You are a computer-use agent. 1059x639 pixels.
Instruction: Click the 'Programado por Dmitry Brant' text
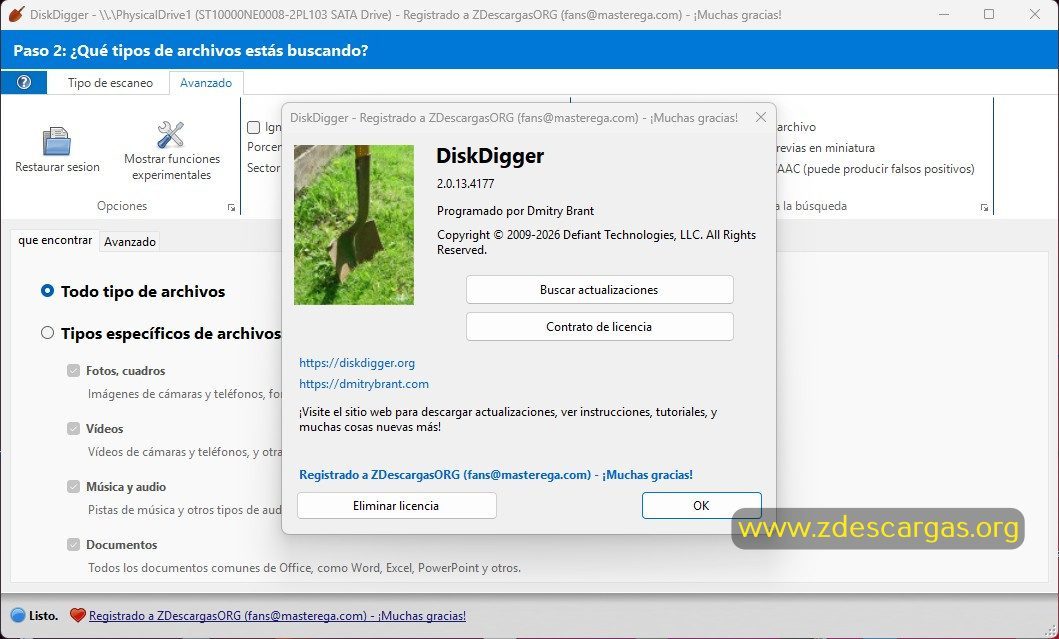coord(515,211)
